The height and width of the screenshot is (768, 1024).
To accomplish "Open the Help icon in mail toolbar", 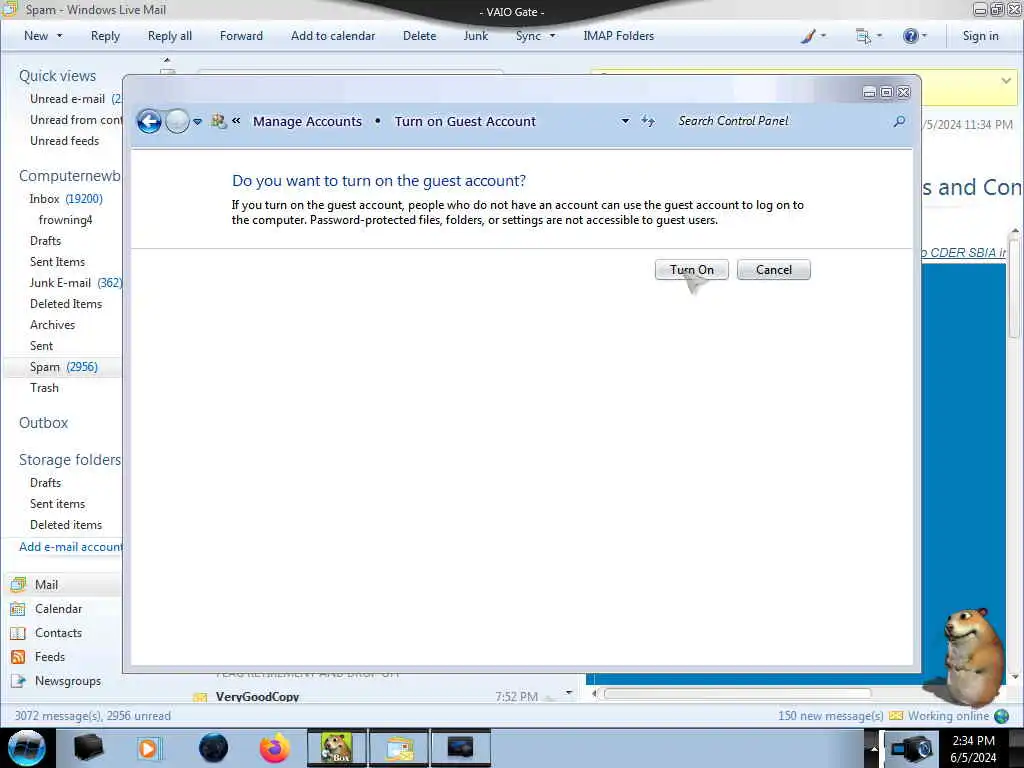I will [x=910, y=36].
